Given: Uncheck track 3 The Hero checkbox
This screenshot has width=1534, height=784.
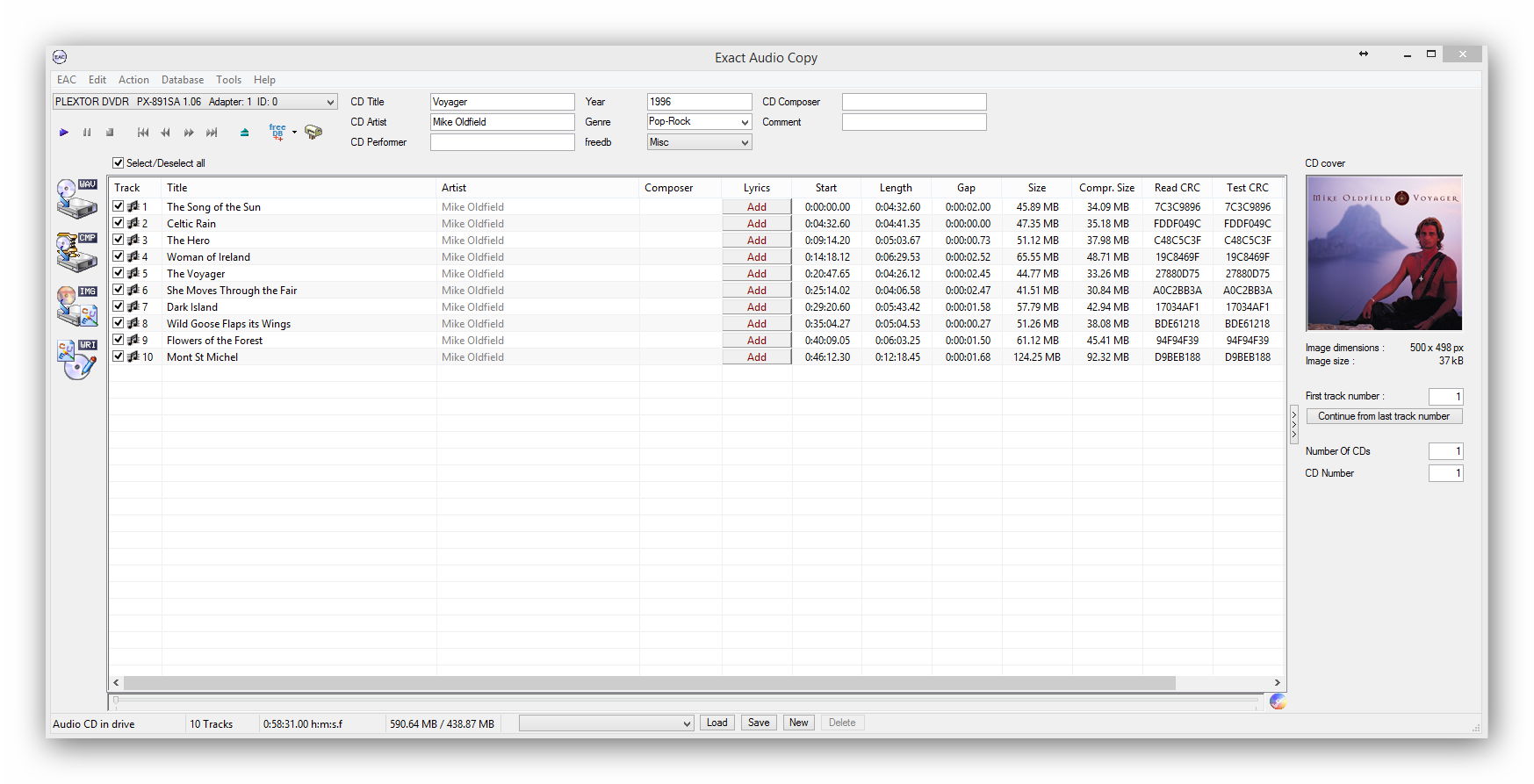Looking at the screenshot, I should tap(119, 240).
